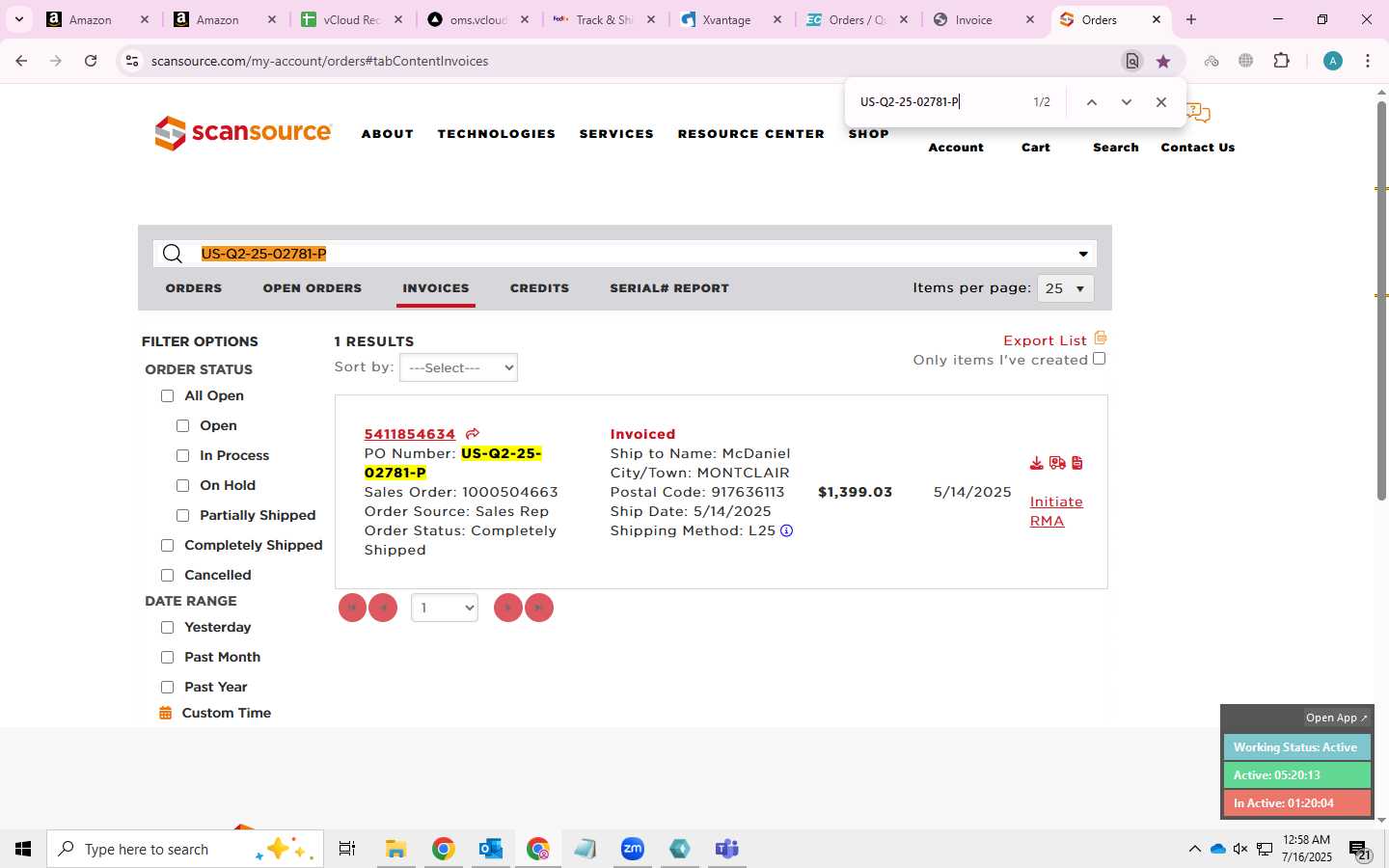This screenshot has width=1389, height=868.
Task: Go to next find-in-page match
Action: tap(1126, 102)
